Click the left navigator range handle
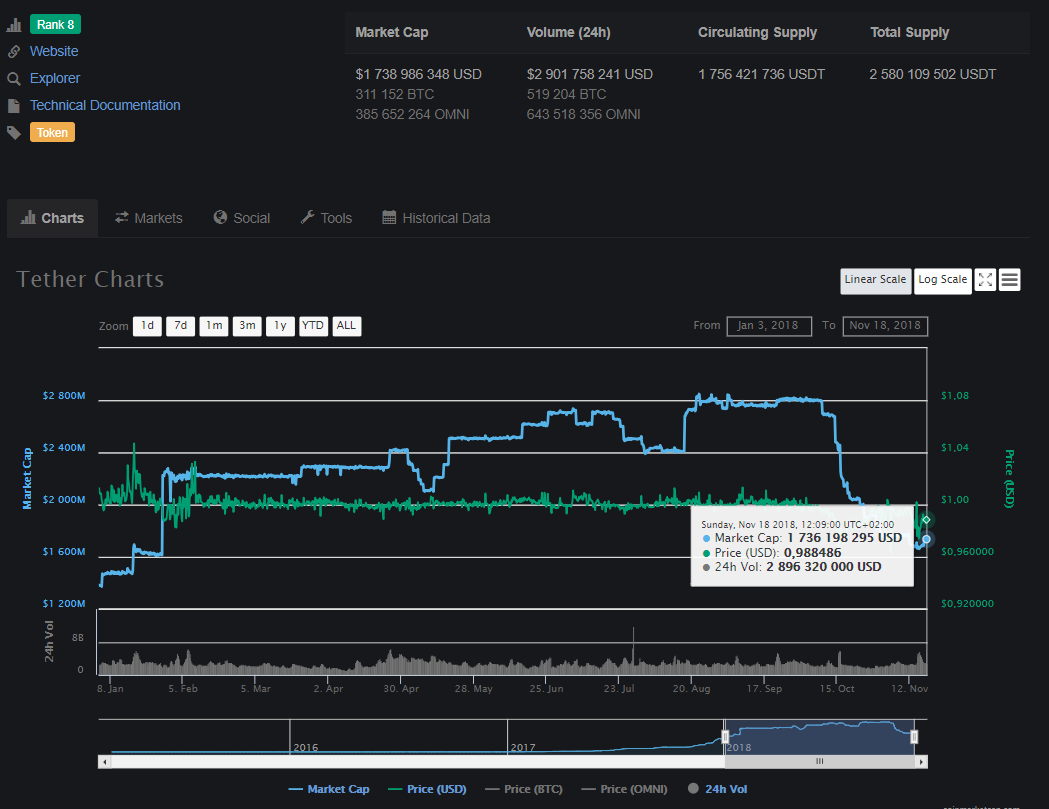This screenshot has width=1049, height=809. tap(725, 737)
